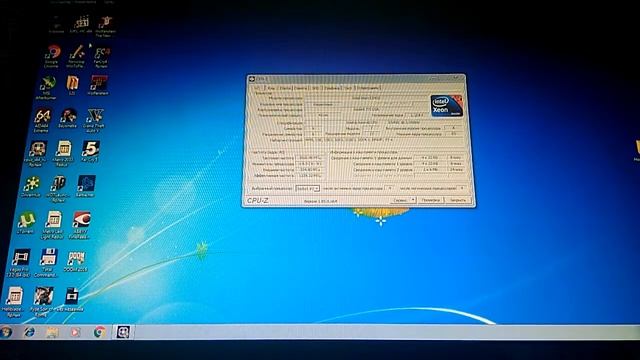The height and width of the screenshot is (360, 640).
Task: Open the Total Commander floppy-disk icon
Action: coord(47,263)
